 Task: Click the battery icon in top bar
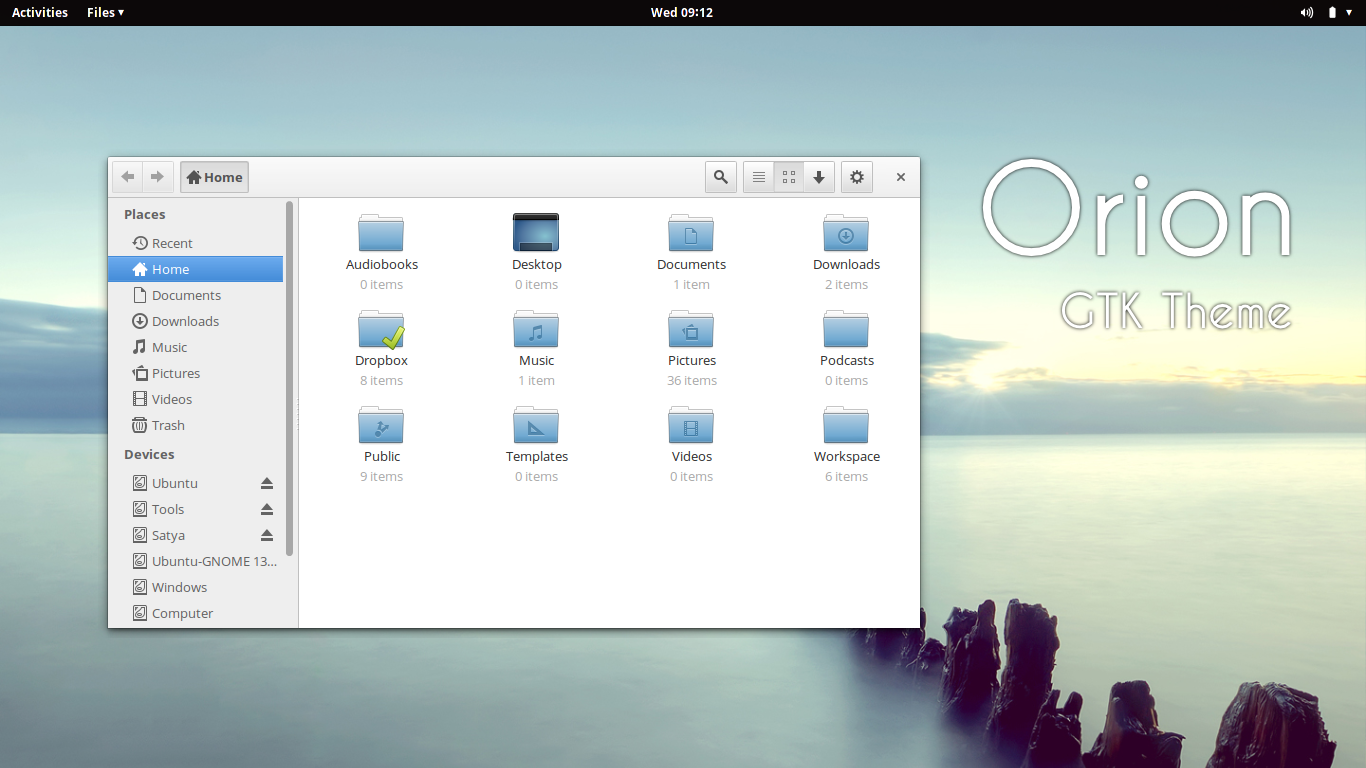[x=1332, y=12]
